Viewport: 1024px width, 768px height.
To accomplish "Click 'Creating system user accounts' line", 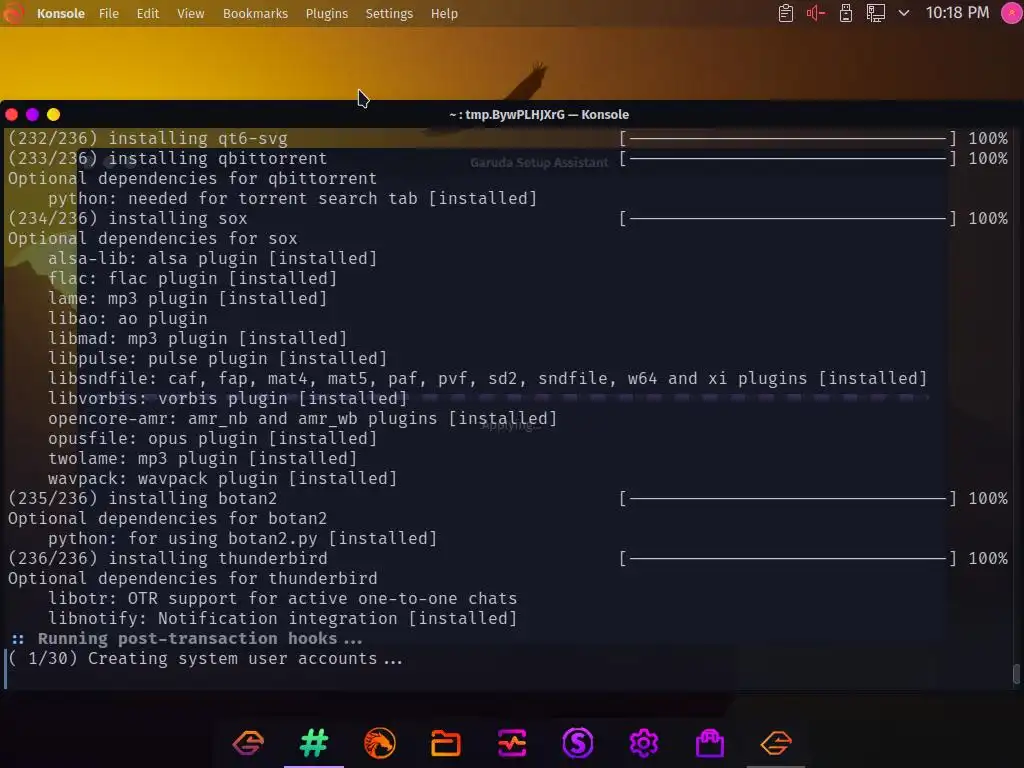I will [x=206, y=659].
